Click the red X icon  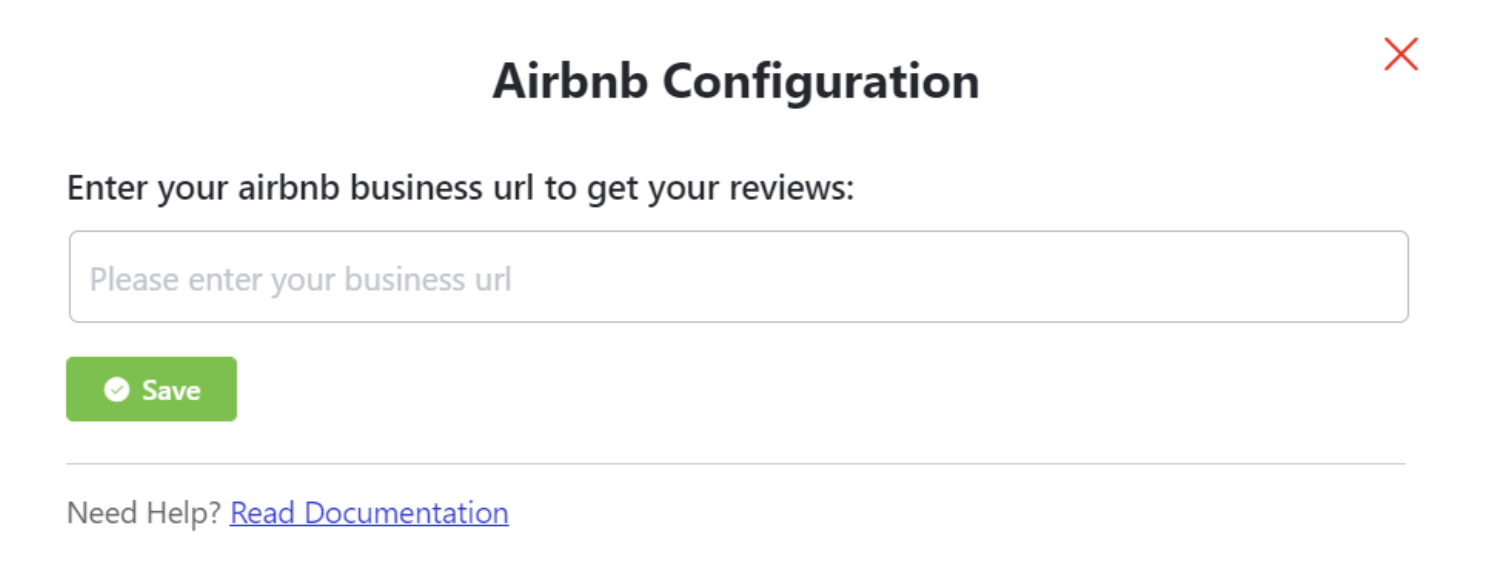[1401, 54]
